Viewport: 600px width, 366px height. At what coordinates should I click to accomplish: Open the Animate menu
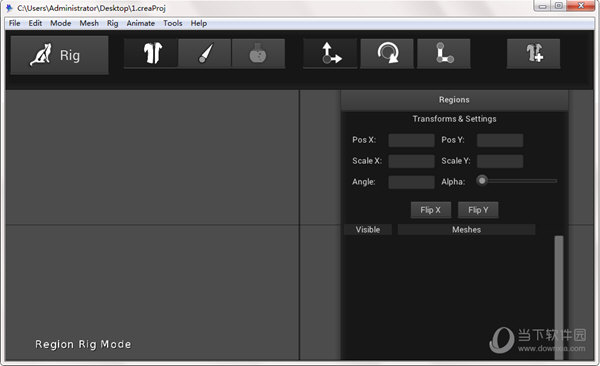point(140,23)
